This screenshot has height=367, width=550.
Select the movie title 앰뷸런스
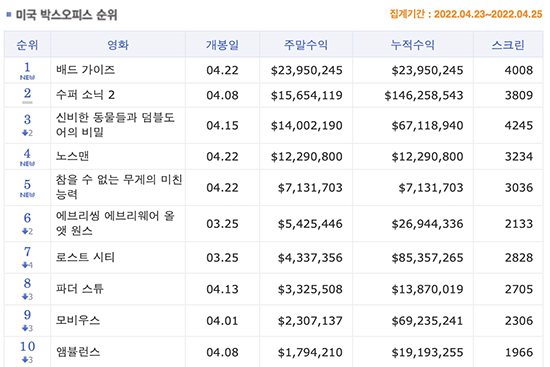[78, 352]
